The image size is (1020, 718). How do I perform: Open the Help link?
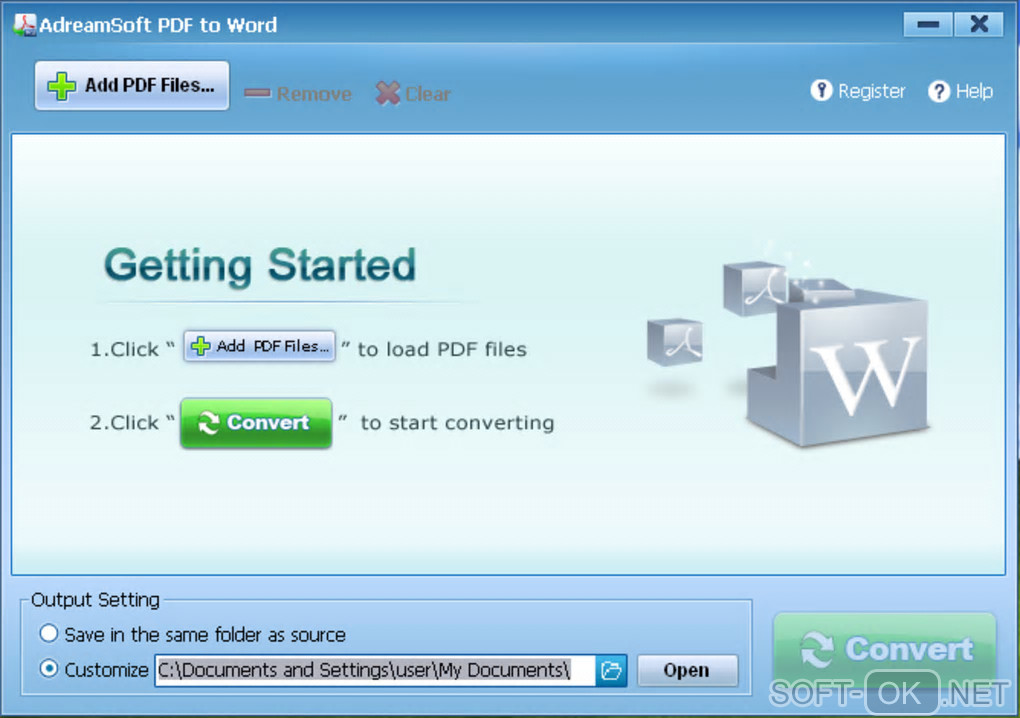961,91
